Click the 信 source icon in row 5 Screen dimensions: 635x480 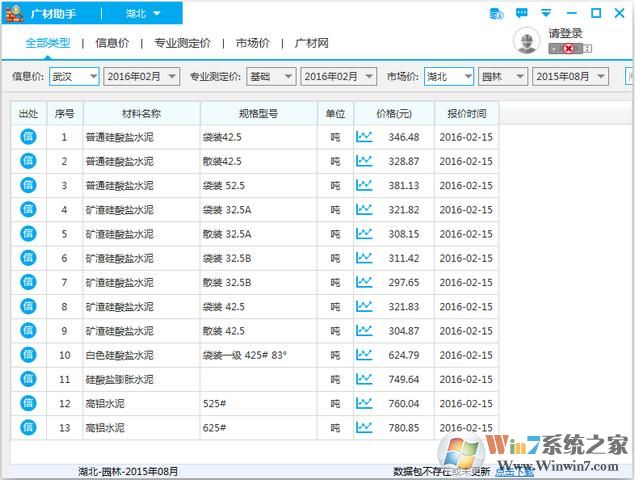(x=28, y=234)
